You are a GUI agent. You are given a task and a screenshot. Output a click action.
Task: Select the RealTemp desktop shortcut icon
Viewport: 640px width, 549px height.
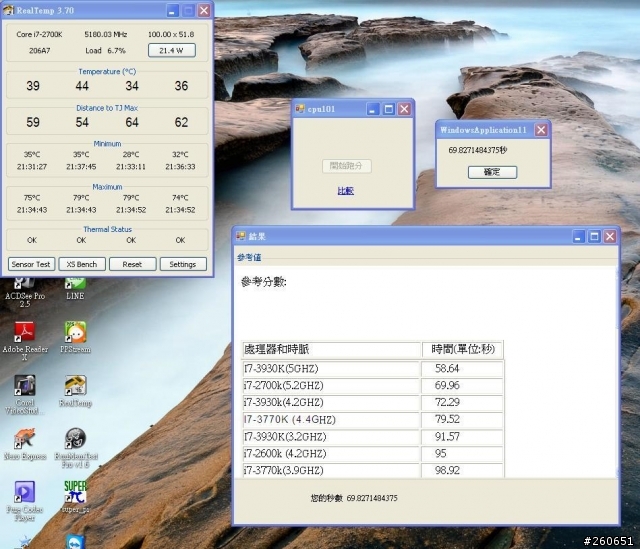pyautogui.click(x=75, y=388)
